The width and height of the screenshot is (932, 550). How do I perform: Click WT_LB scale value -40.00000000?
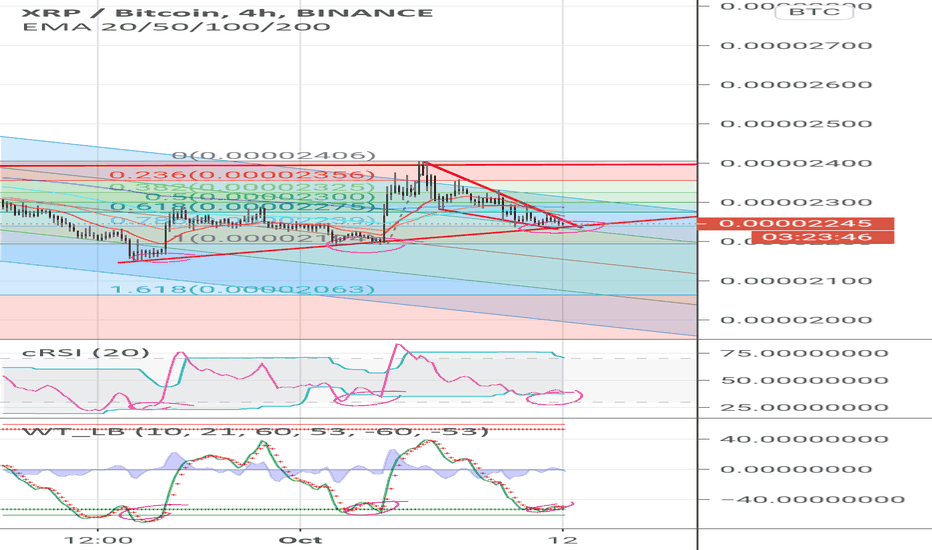813,499
